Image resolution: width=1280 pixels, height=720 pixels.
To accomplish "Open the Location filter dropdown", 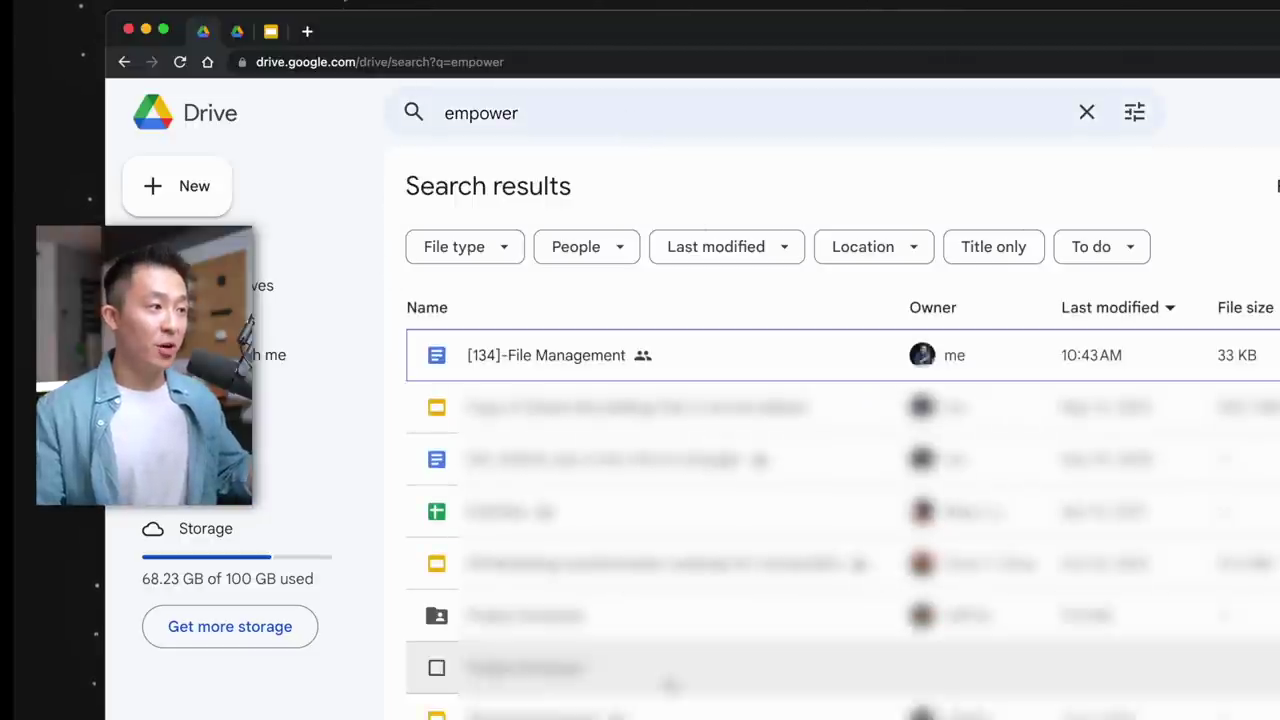I will [874, 247].
